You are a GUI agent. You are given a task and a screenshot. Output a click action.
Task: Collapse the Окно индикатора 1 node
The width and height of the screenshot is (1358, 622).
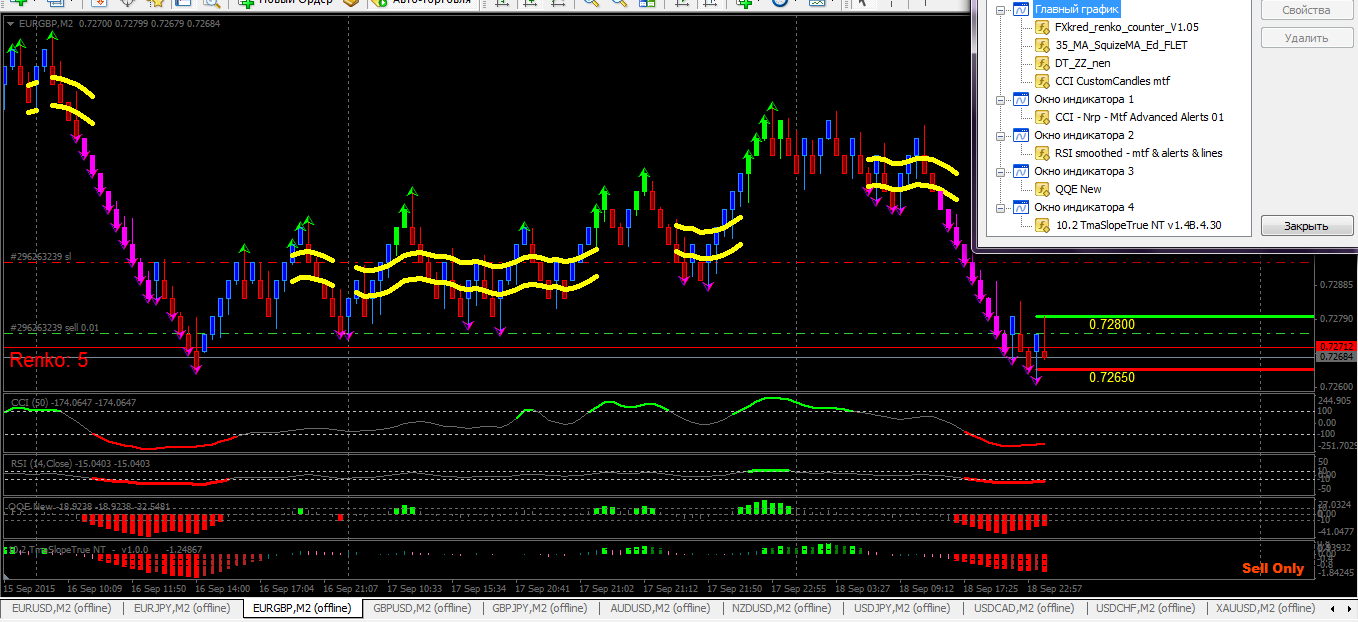click(1000, 99)
